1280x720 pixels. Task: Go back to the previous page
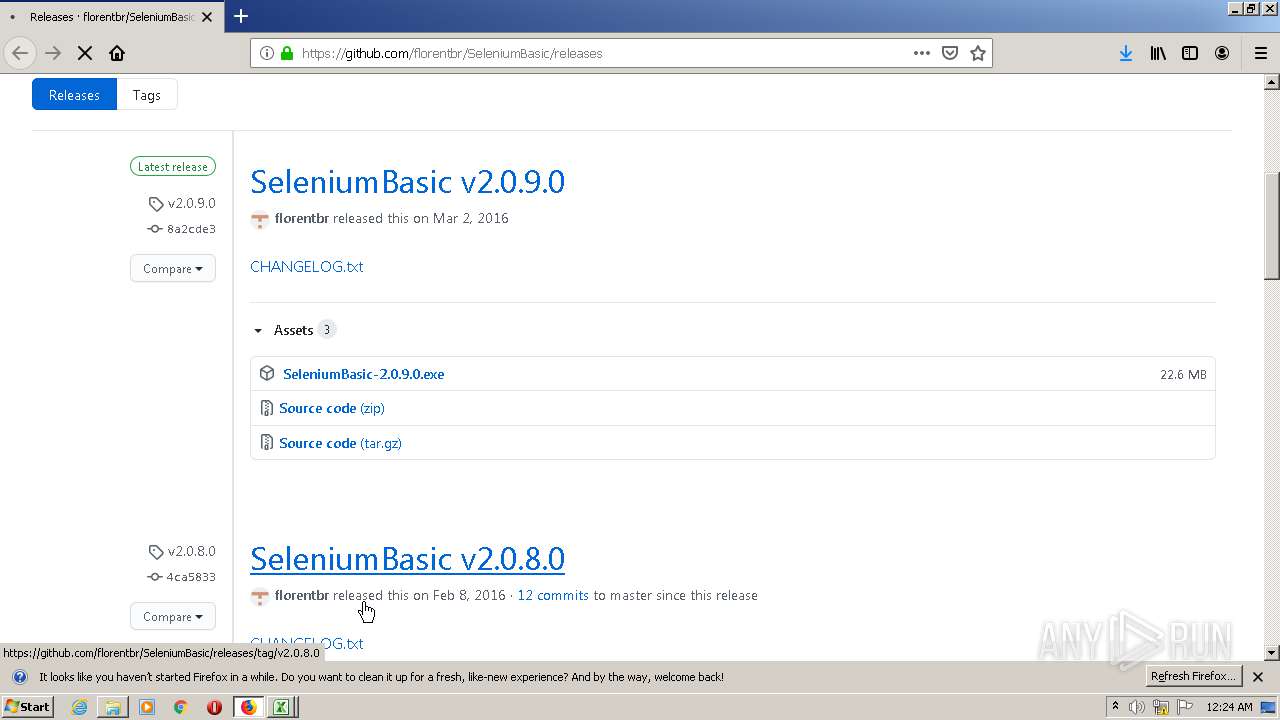(20, 53)
